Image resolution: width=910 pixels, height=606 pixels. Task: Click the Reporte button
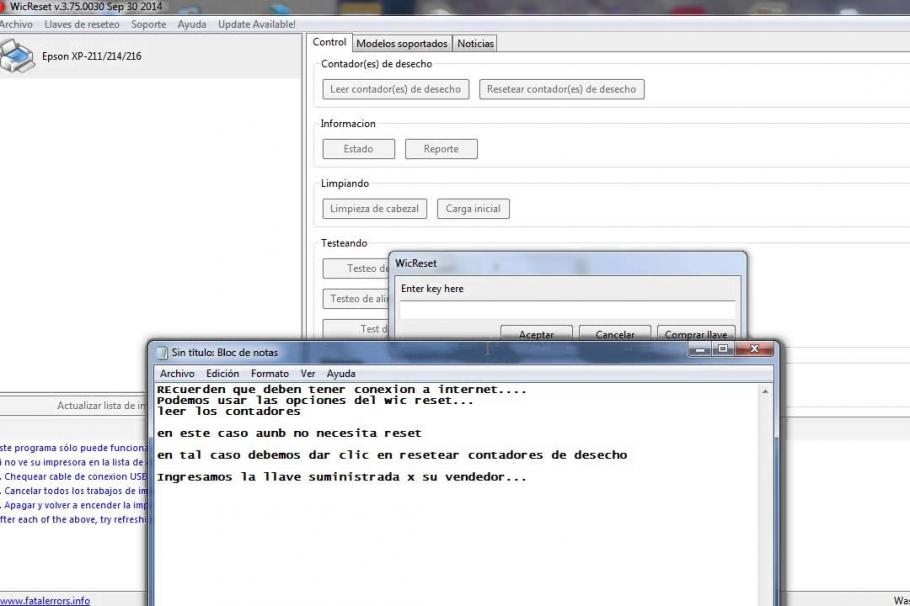(x=441, y=149)
